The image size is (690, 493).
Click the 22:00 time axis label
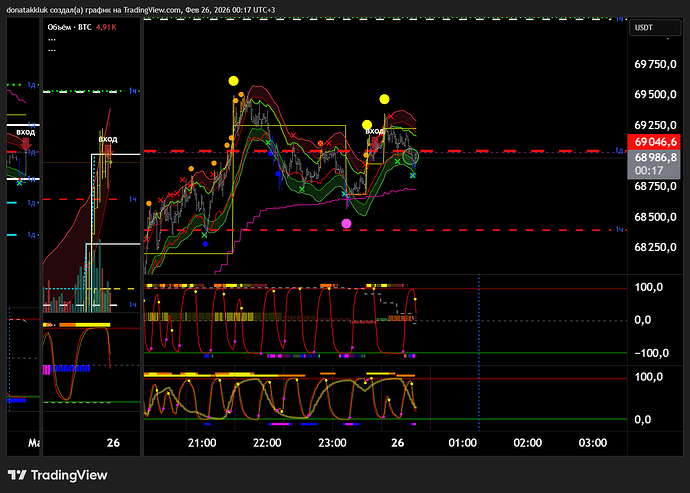click(267, 442)
